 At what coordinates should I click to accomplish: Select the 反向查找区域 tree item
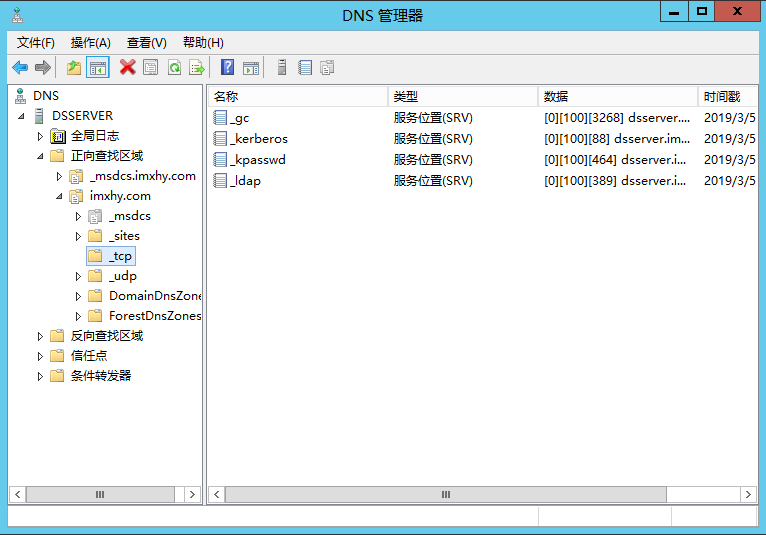point(107,336)
